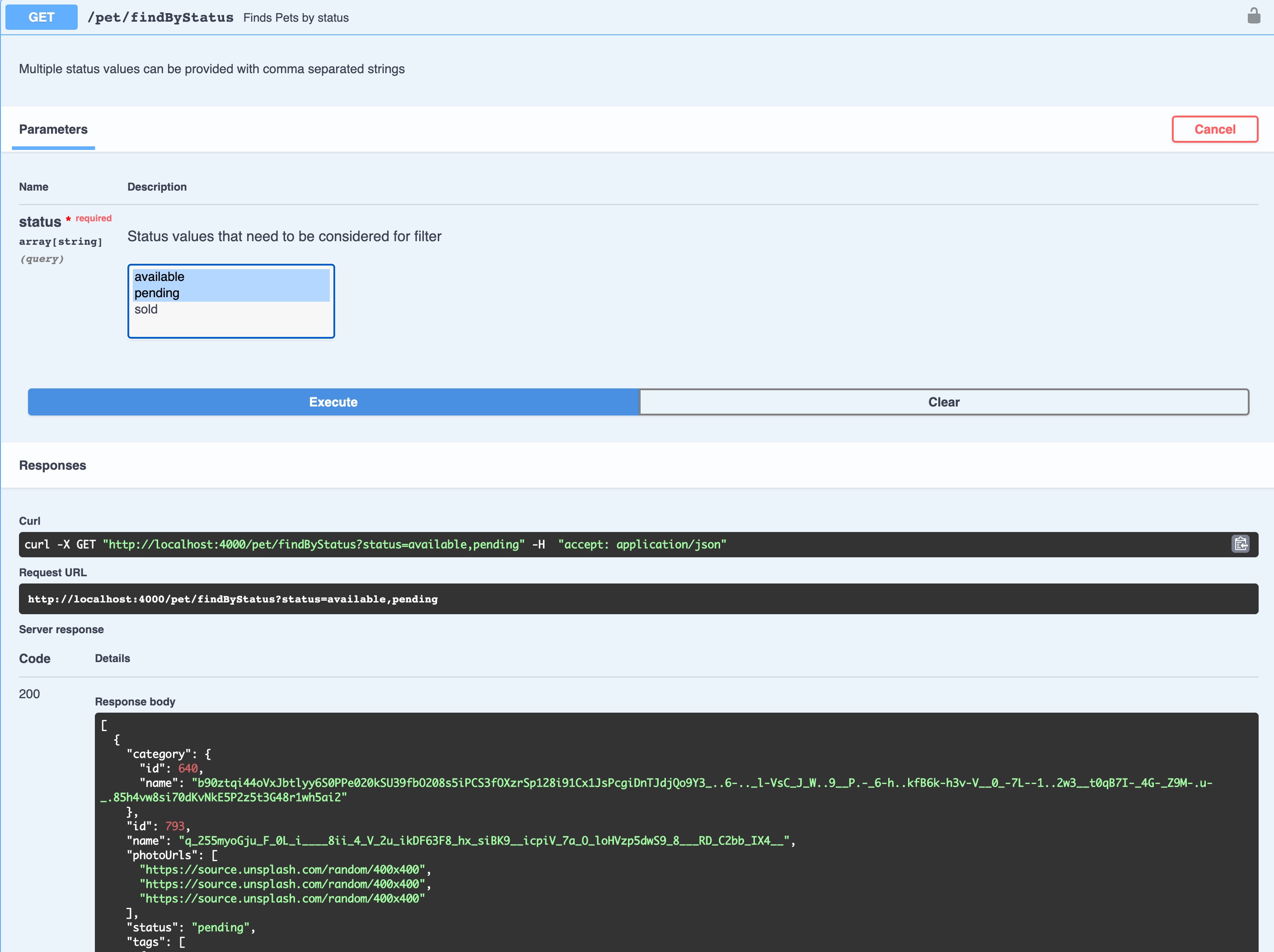1274x952 pixels.
Task: Click the status parameter name label
Action: (40, 222)
